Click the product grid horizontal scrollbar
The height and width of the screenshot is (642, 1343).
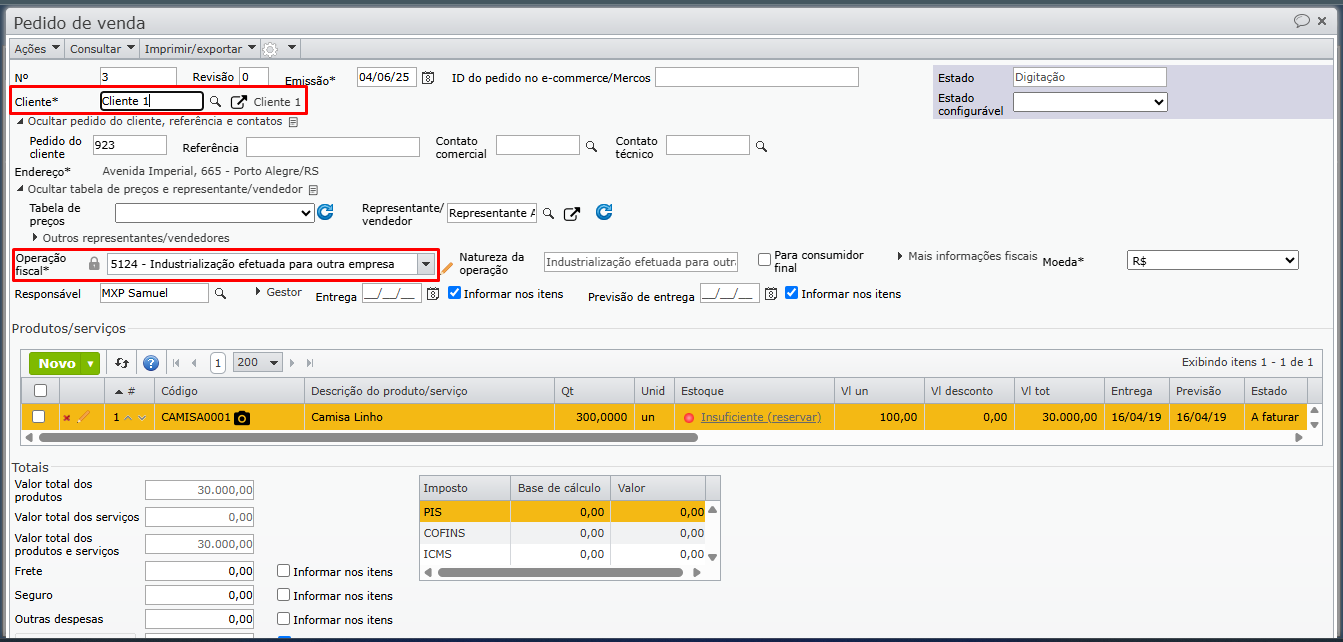(x=368, y=437)
